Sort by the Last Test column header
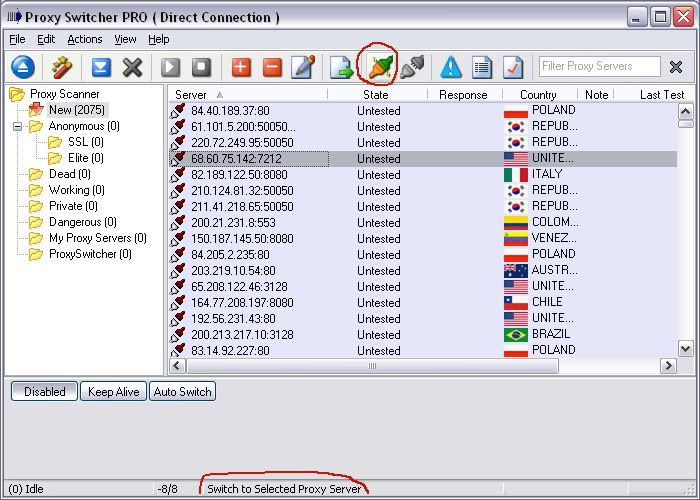This screenshot has height=500, width=700. point(654,95)
